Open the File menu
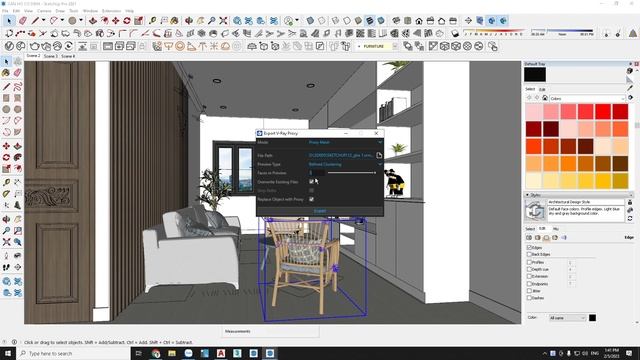Screen dimensions: 640x360 (5, 11)
